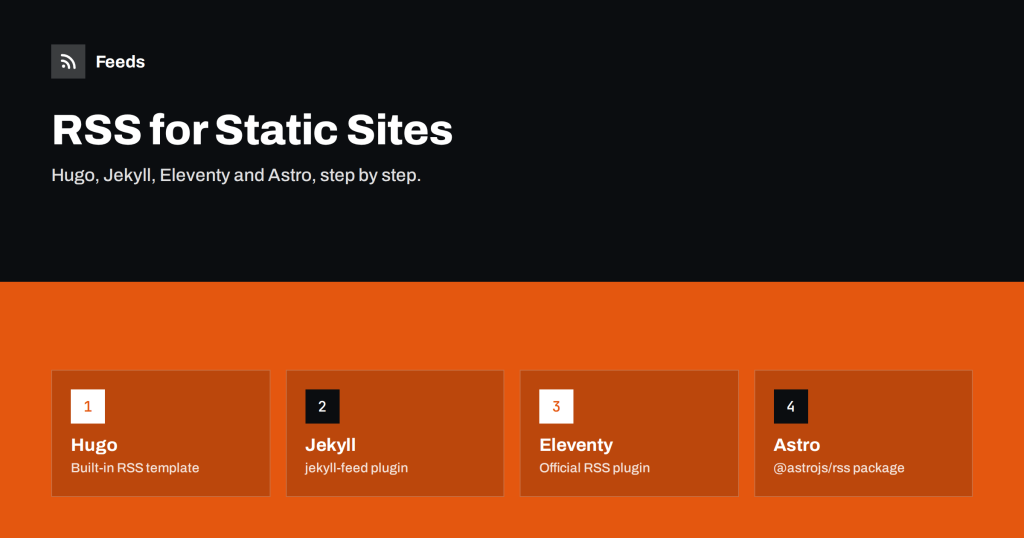Click the number 3 badge
This screenshot has width=1024, height=538.
click(x=556, y=406)
